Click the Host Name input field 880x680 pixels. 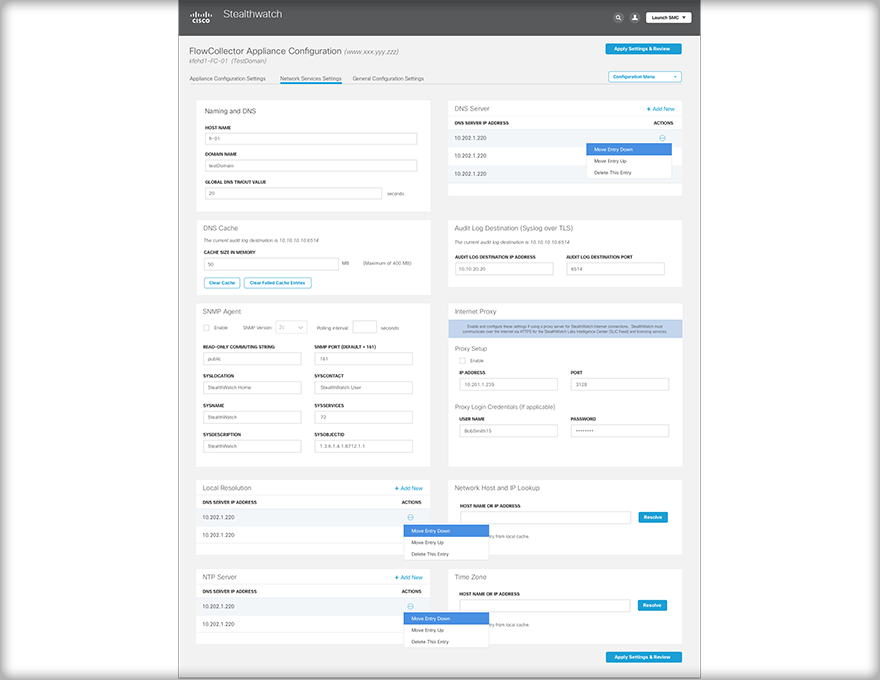click(x=311, y=139)
